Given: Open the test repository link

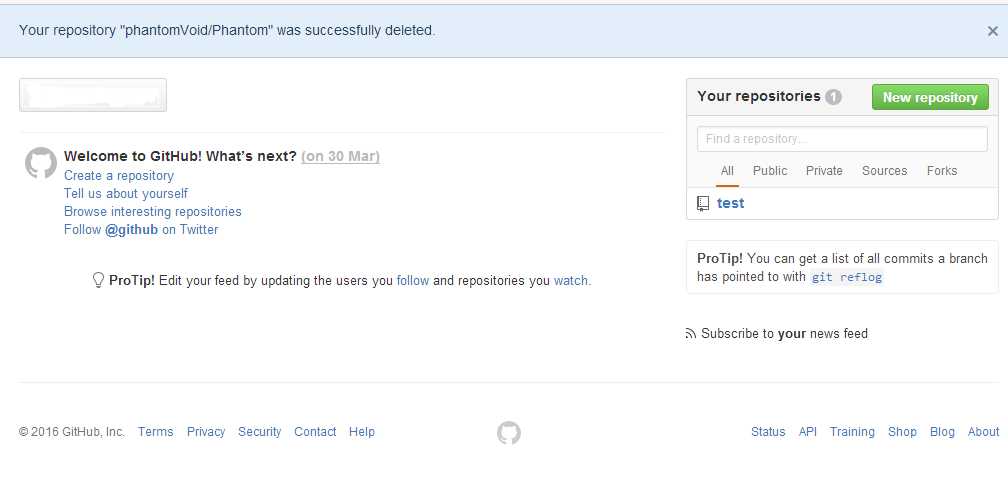Looking at the screenshot, I should pos(731,203).
